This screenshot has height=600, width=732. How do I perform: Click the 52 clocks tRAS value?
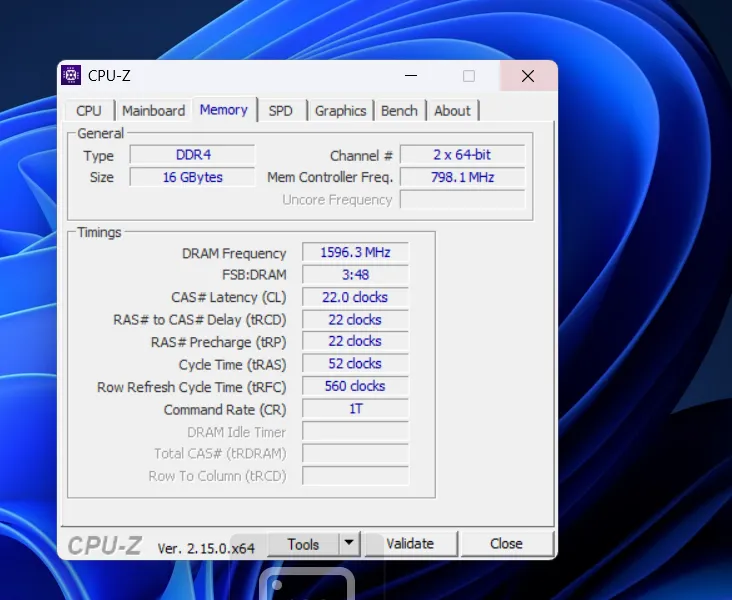point(355,363)
